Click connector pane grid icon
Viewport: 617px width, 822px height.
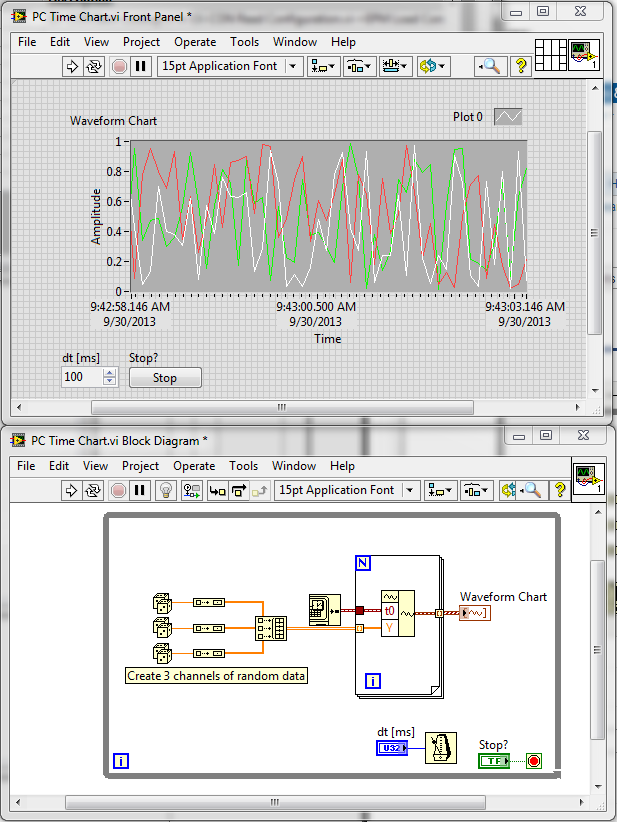pyautogui.click(x=550, y=55)
